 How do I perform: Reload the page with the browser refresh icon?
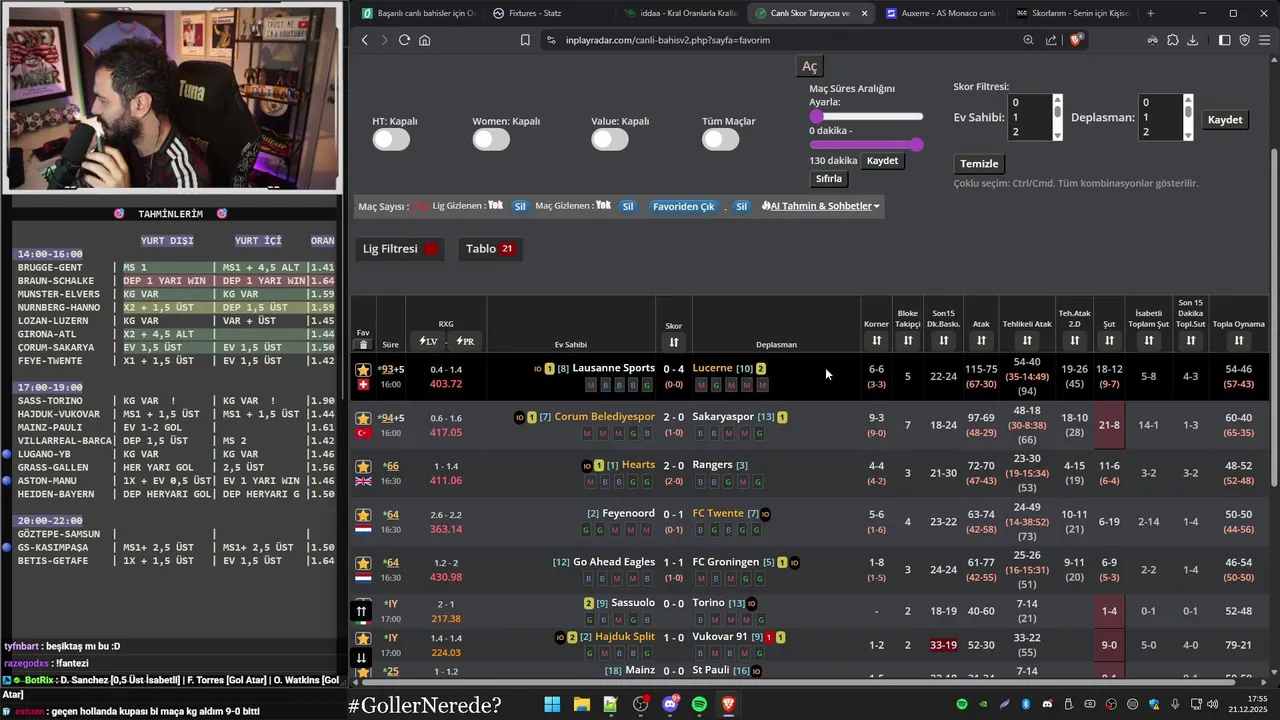click(404, 40)
